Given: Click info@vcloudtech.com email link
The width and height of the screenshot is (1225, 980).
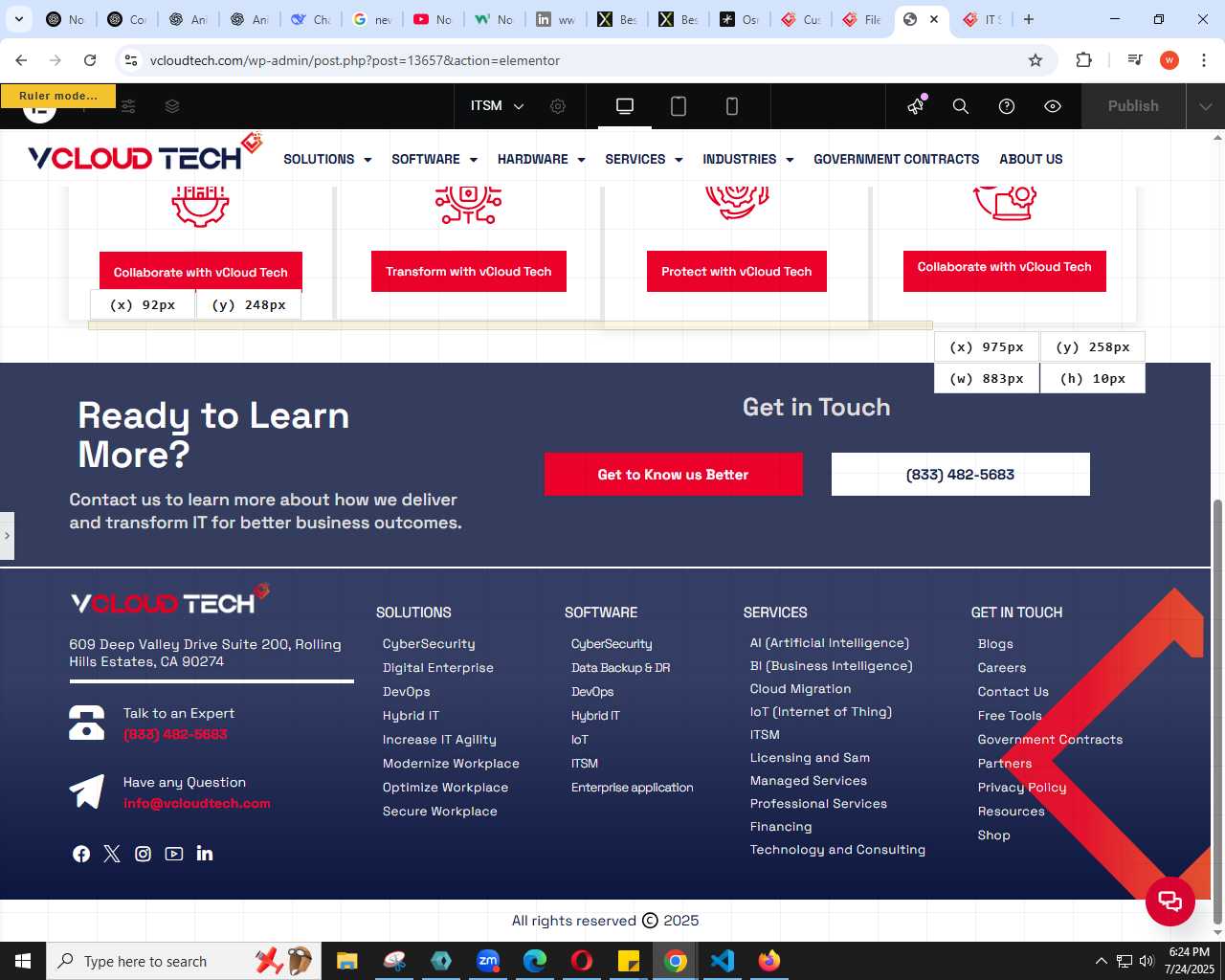Looking at the screenshot, I should point(197,804).
